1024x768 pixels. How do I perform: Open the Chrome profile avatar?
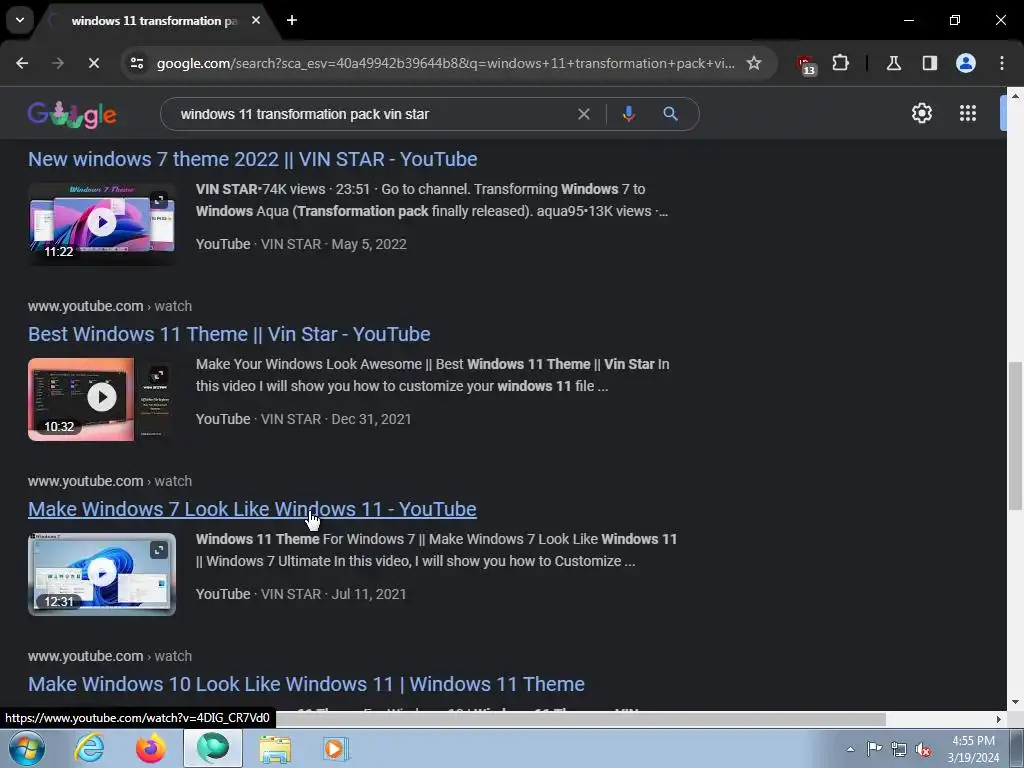click(x=966, y=63)
